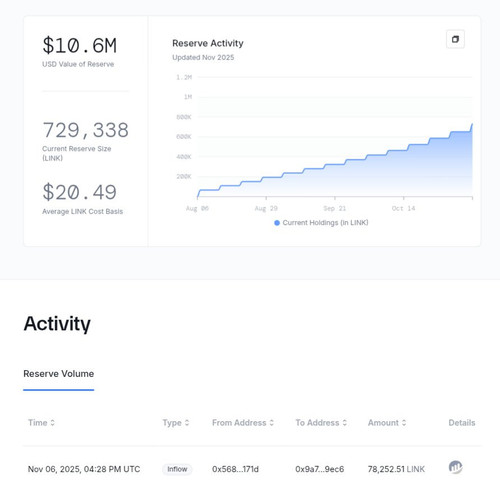Click the Nov 06, 2025 timestamp cell
The image size is (500, 488).
pos(84,469)
